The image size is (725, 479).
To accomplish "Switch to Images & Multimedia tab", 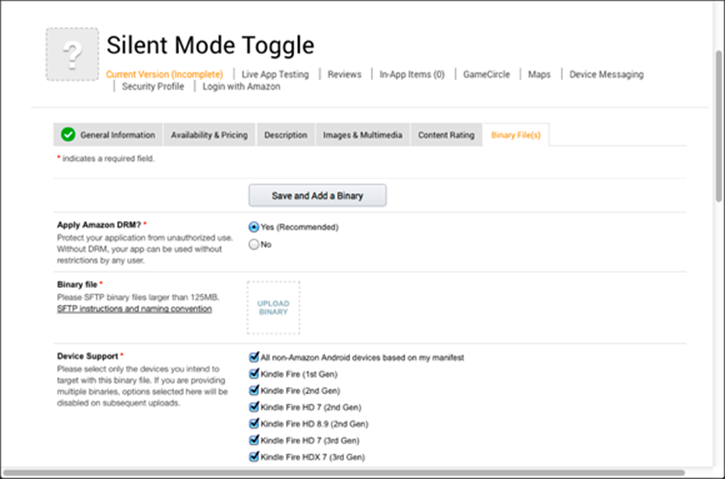I will click(x=362, y=135).
